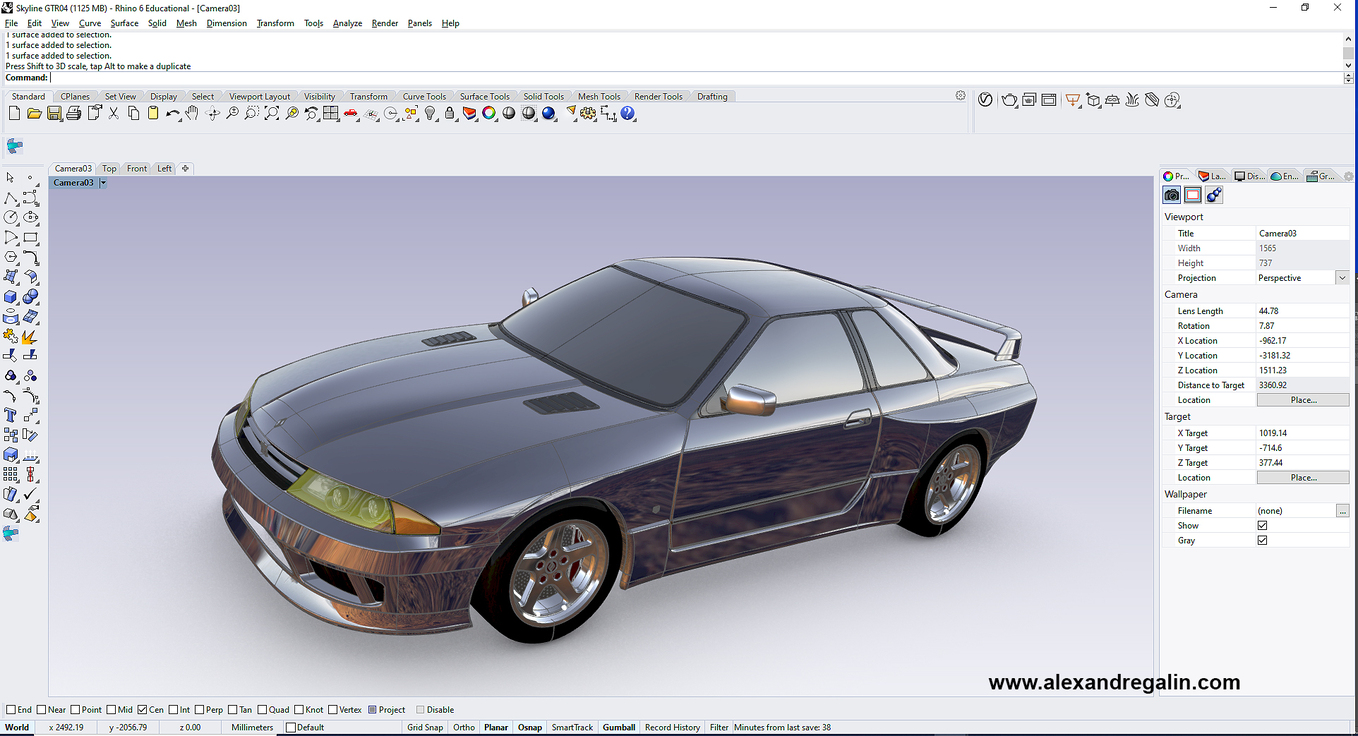Viewport: 1358px width, 736px height.
Task: Add a viewport tab with plus icon
Action: (x=185, y=168)
